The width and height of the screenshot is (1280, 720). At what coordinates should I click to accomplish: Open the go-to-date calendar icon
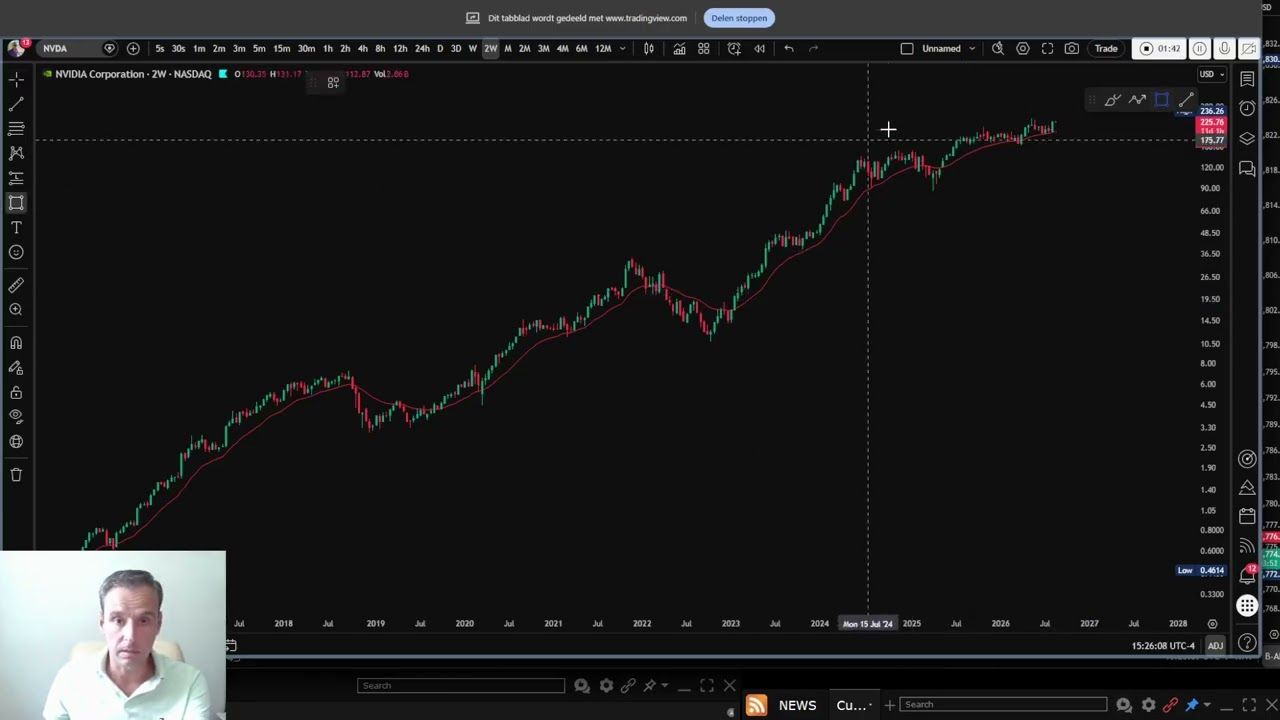[230, 646]
